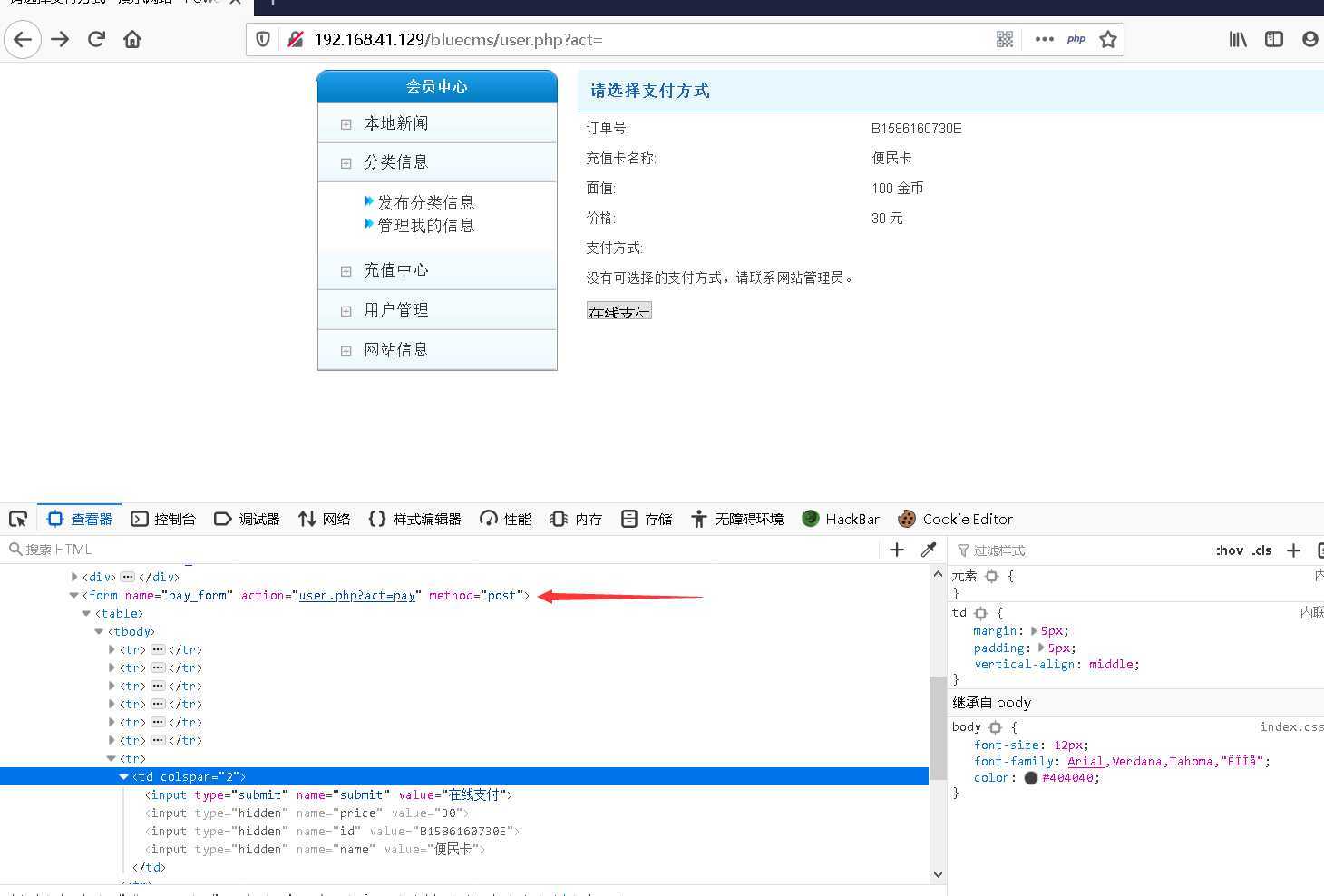Switch to the 调试器 debugger tab

tap(247, 519)
